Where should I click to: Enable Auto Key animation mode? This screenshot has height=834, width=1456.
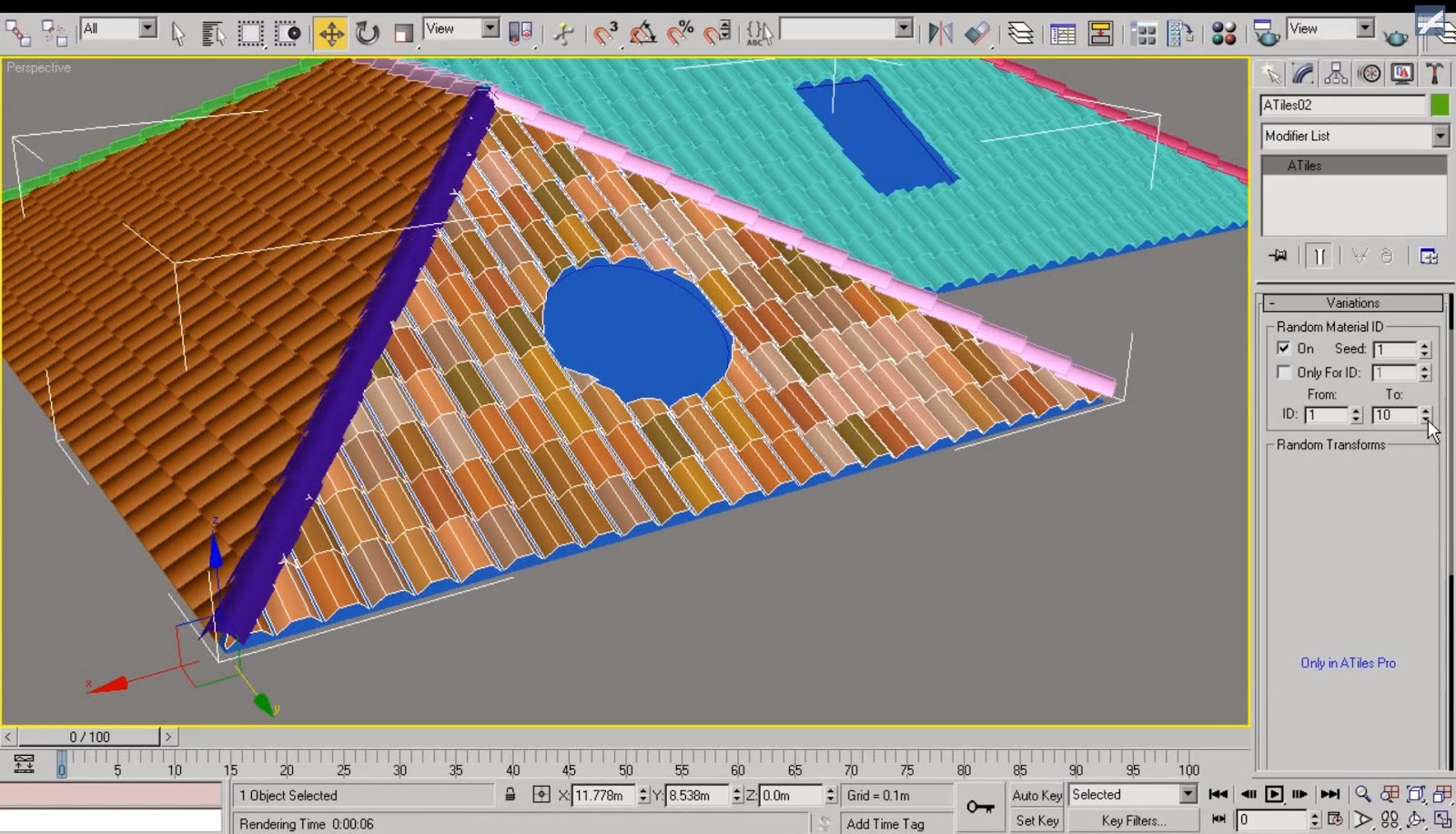pos(1036,795)
